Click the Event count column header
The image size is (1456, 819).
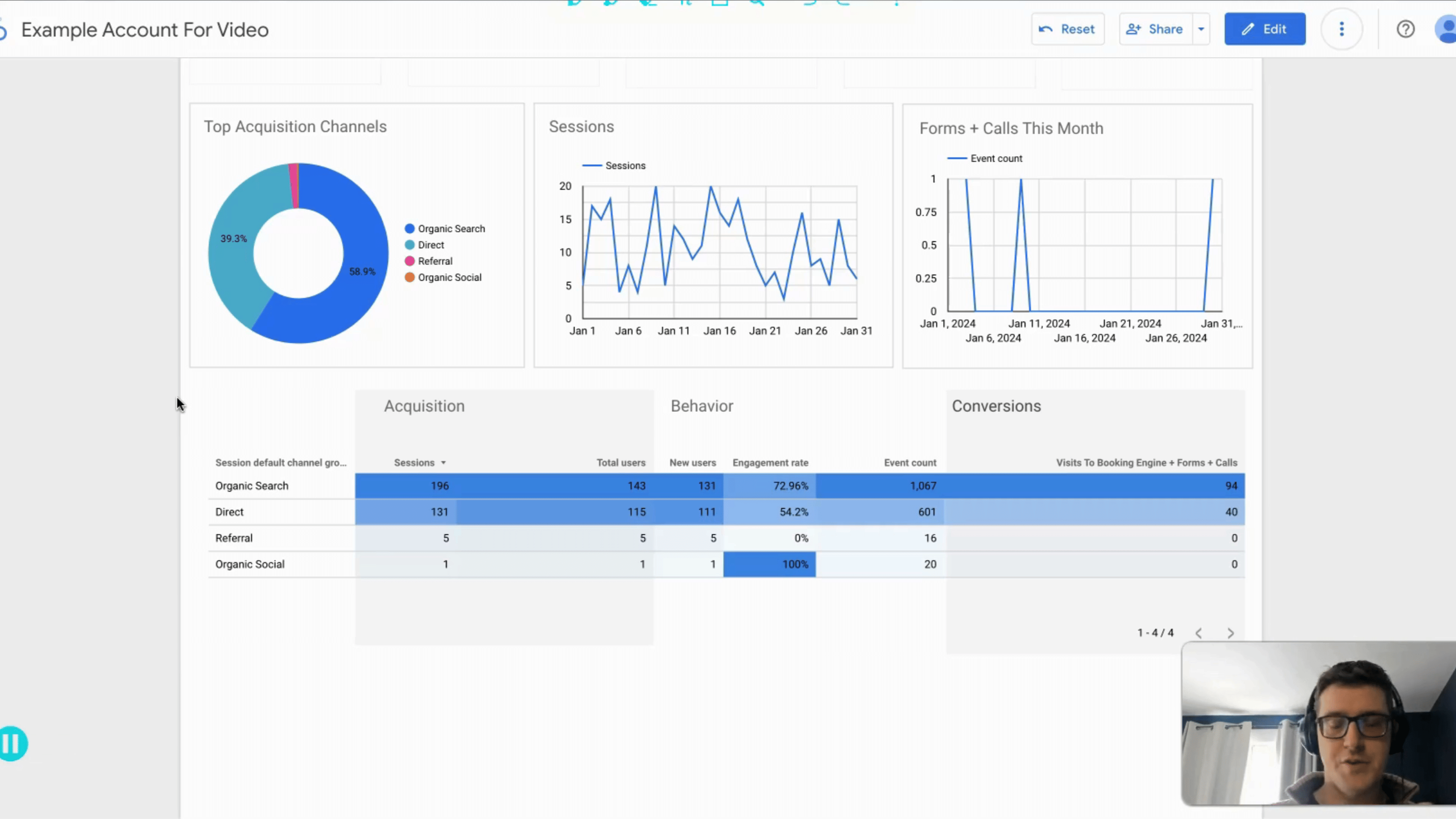[x=910, y=463]
